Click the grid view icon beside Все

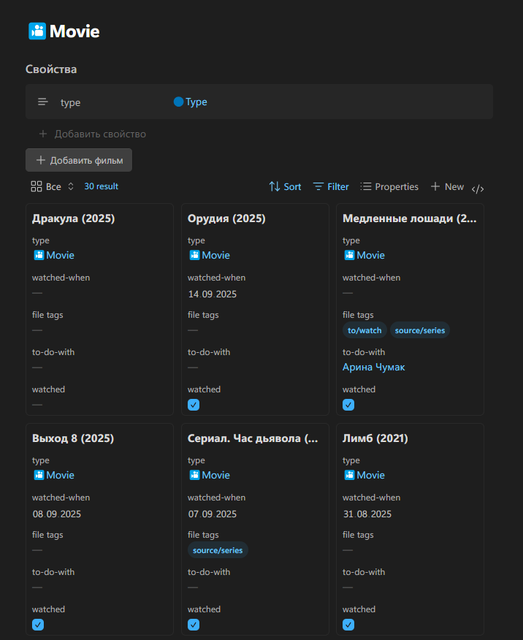point(36,187)
